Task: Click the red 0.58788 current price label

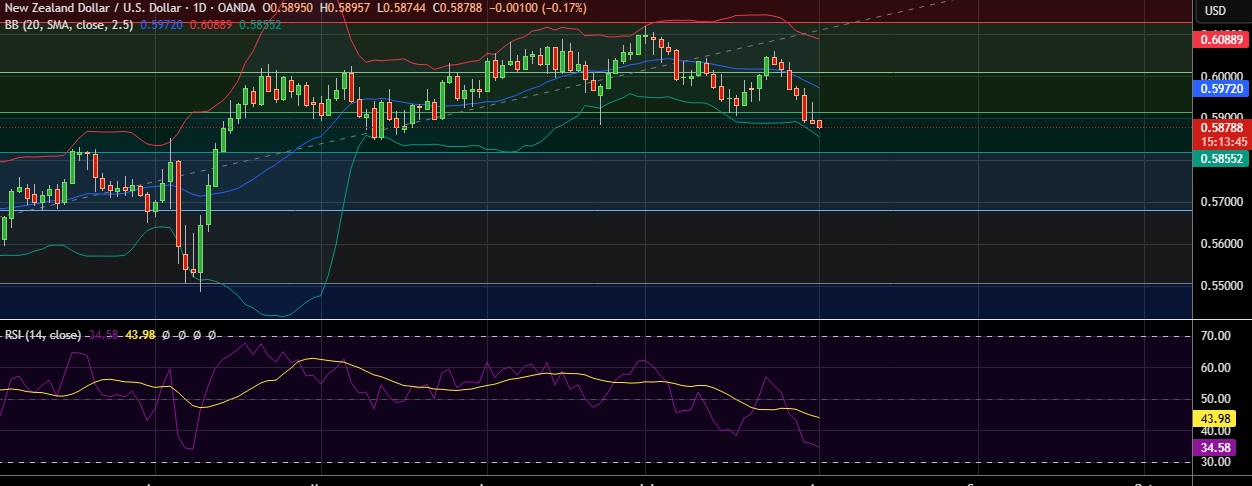Action: coord(1220,127)
